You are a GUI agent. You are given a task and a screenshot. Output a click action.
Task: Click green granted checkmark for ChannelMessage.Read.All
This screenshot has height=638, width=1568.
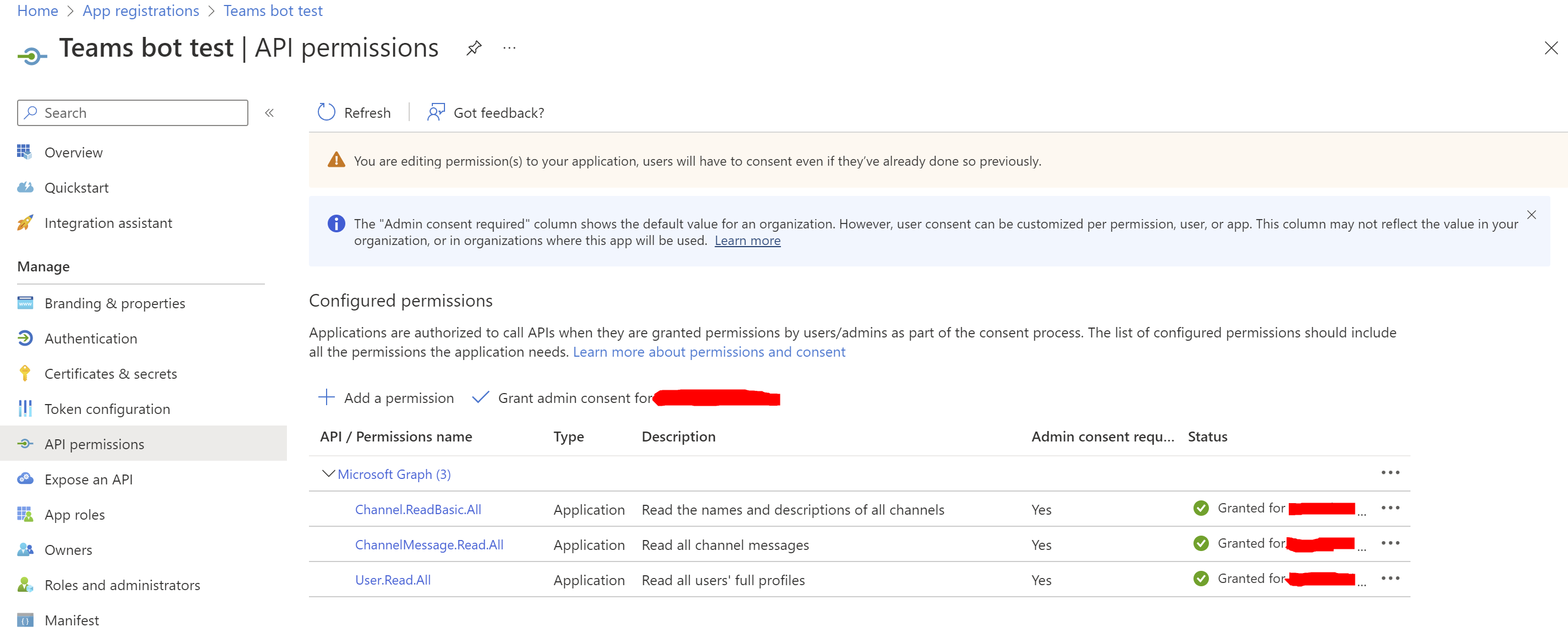coord(1200,544)
